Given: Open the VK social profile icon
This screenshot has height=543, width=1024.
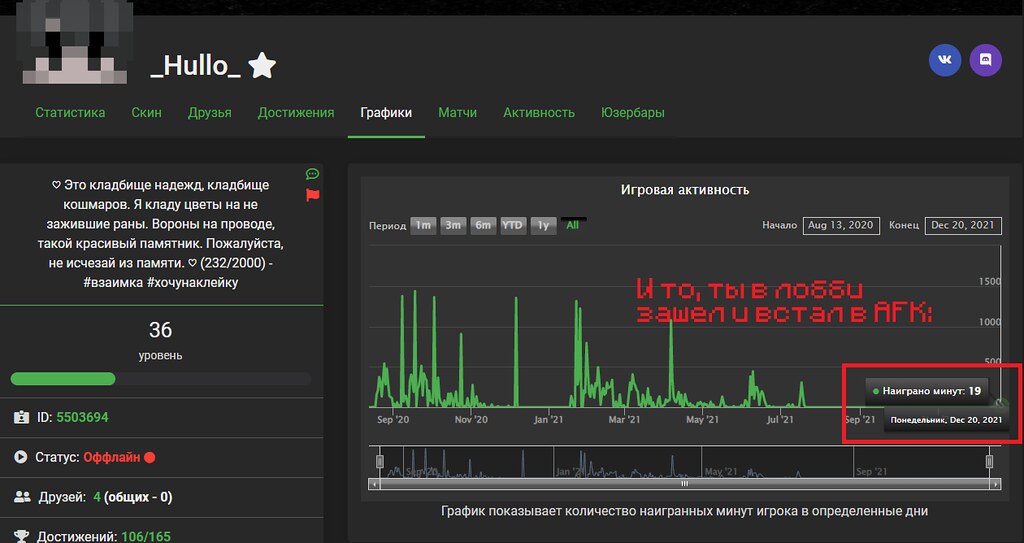Looking at the screenshot, I should 944,60.
